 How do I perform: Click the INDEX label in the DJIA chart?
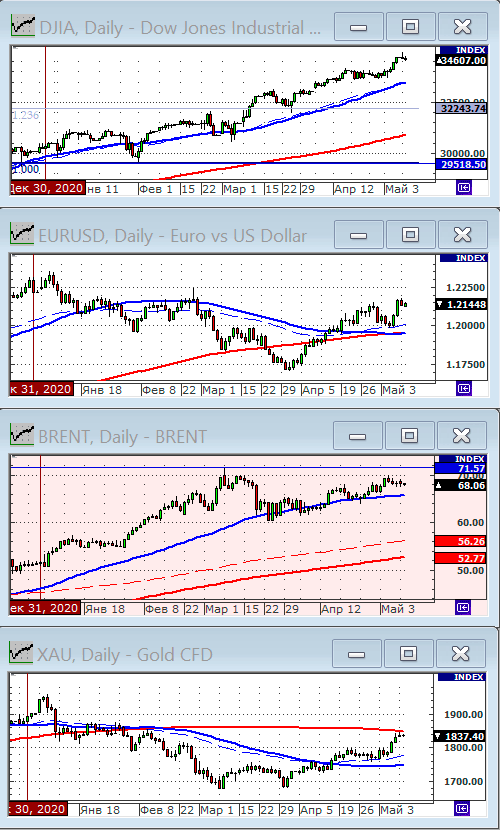461,50
